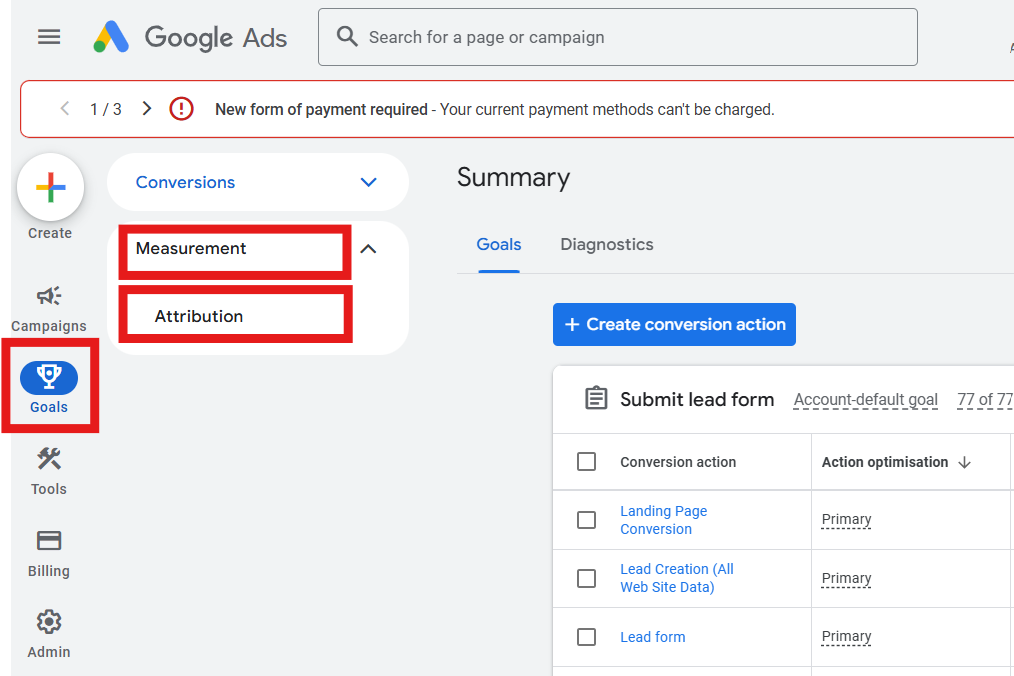Screen dimensions: 1014x676
Task: Click the Create plus button
Action: 50,187
